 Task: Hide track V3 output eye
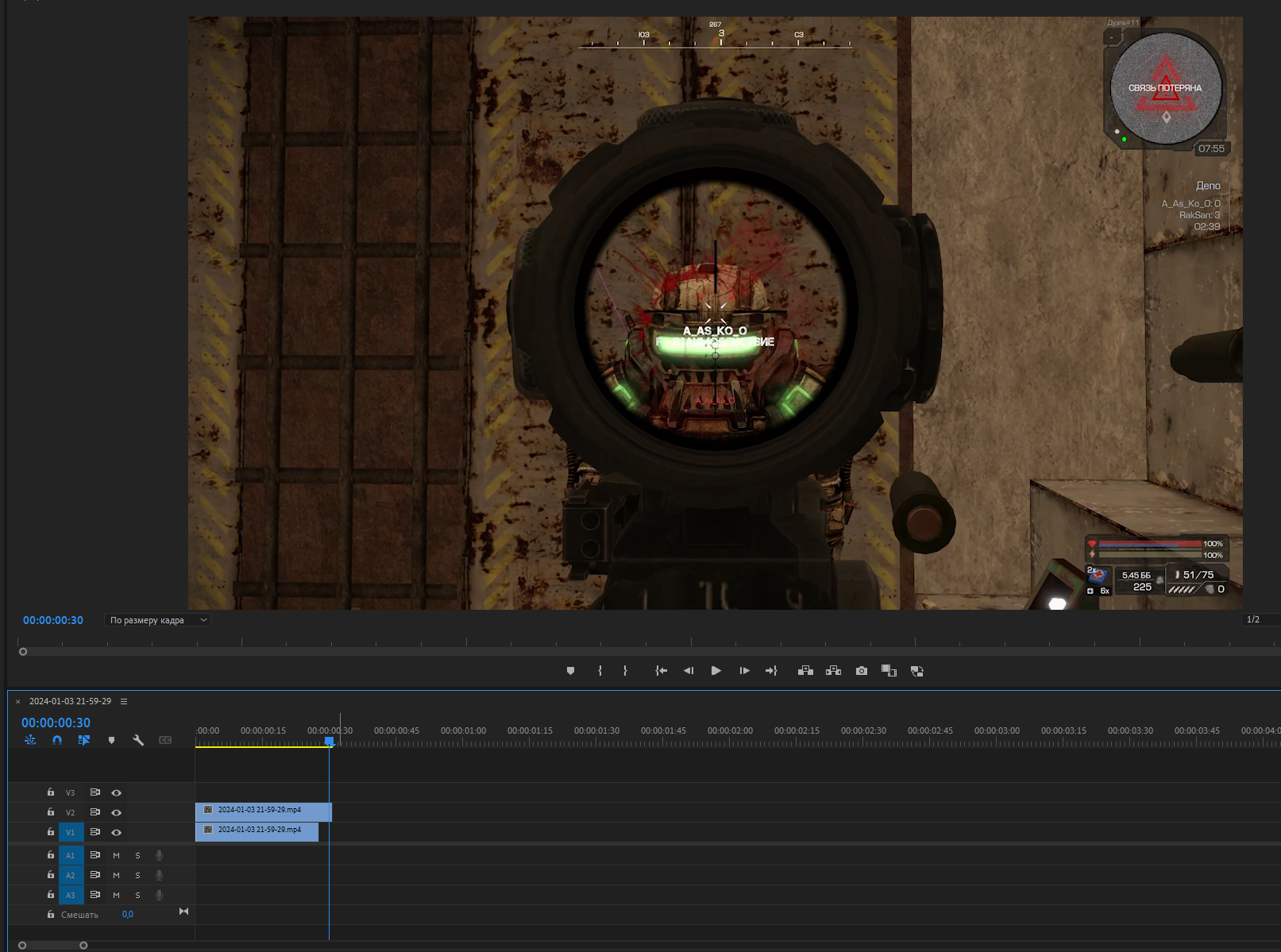(x=117, y=792)
